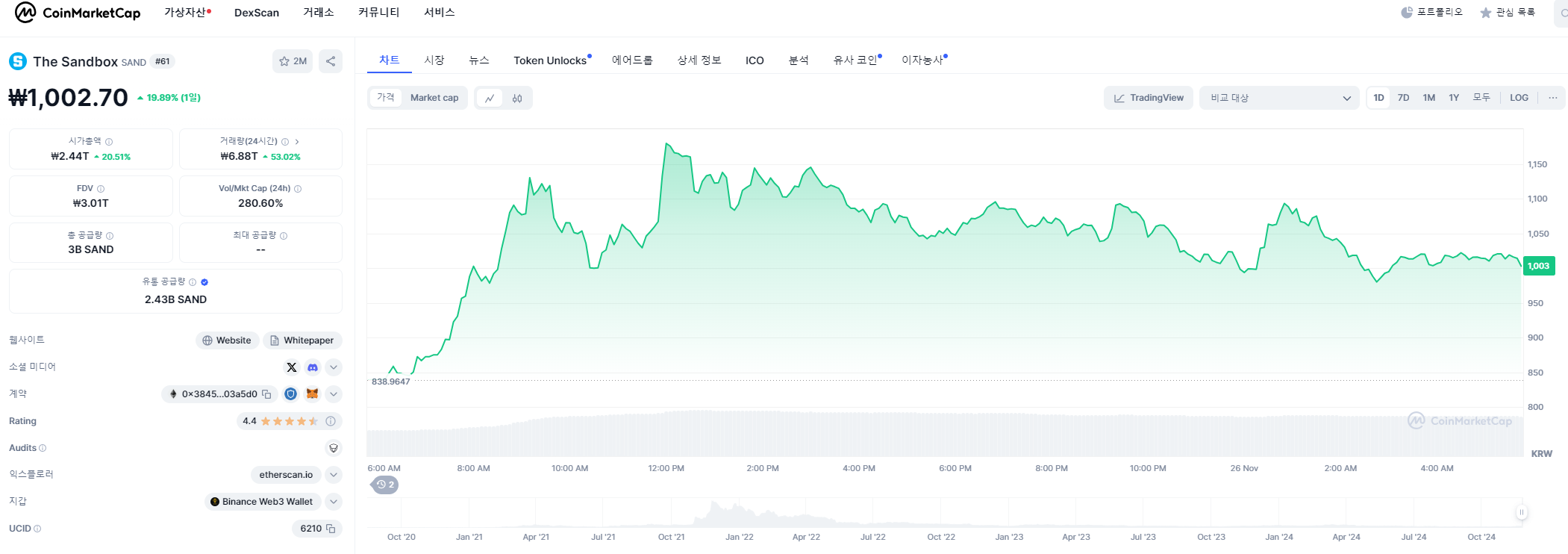
Task: Open the 거래소 menu
Action: coord(319,13)
